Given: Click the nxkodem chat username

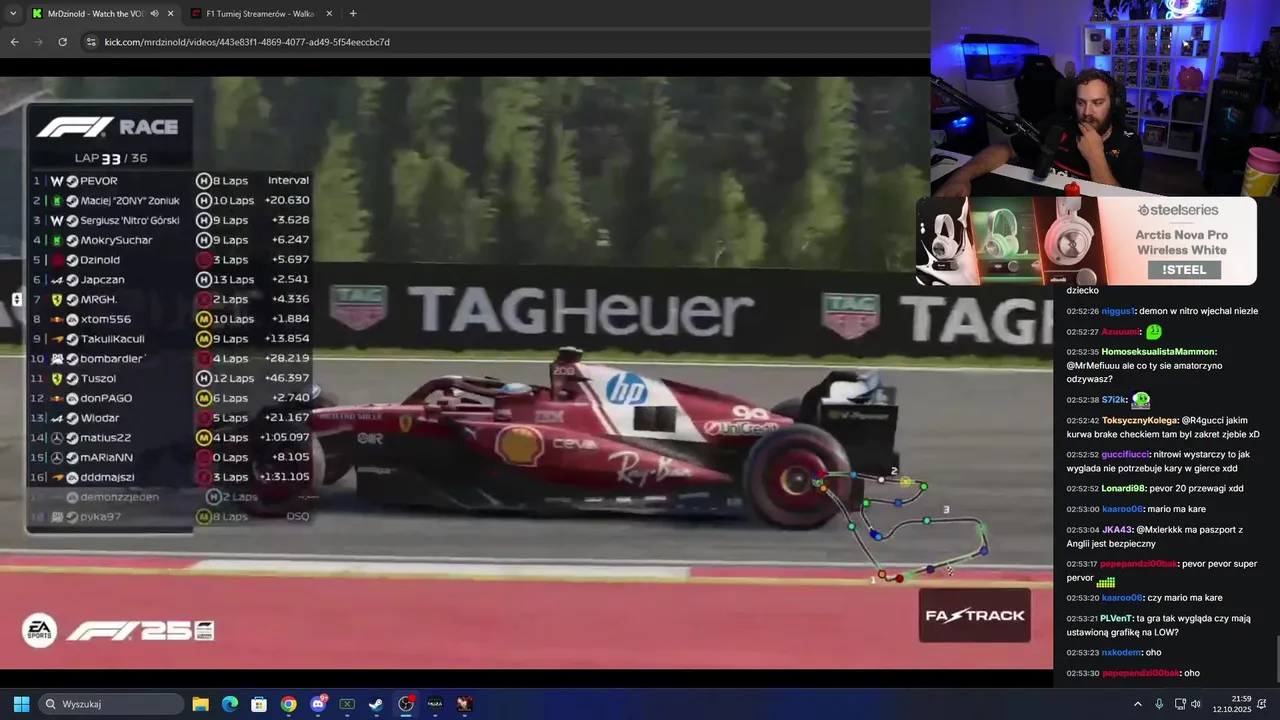Looking at the screenshot, I should click(x=1121, y=653).
